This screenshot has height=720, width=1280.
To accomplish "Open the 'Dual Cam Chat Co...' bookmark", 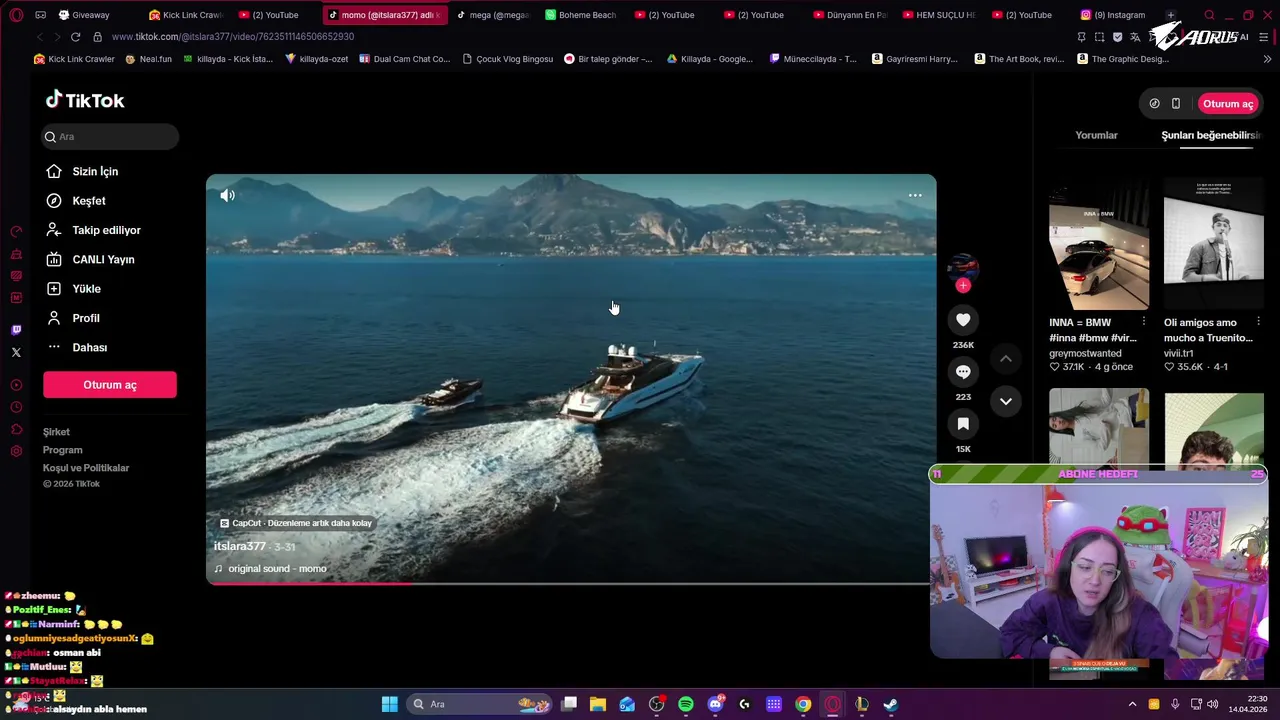I will click(x=404, y=59).
